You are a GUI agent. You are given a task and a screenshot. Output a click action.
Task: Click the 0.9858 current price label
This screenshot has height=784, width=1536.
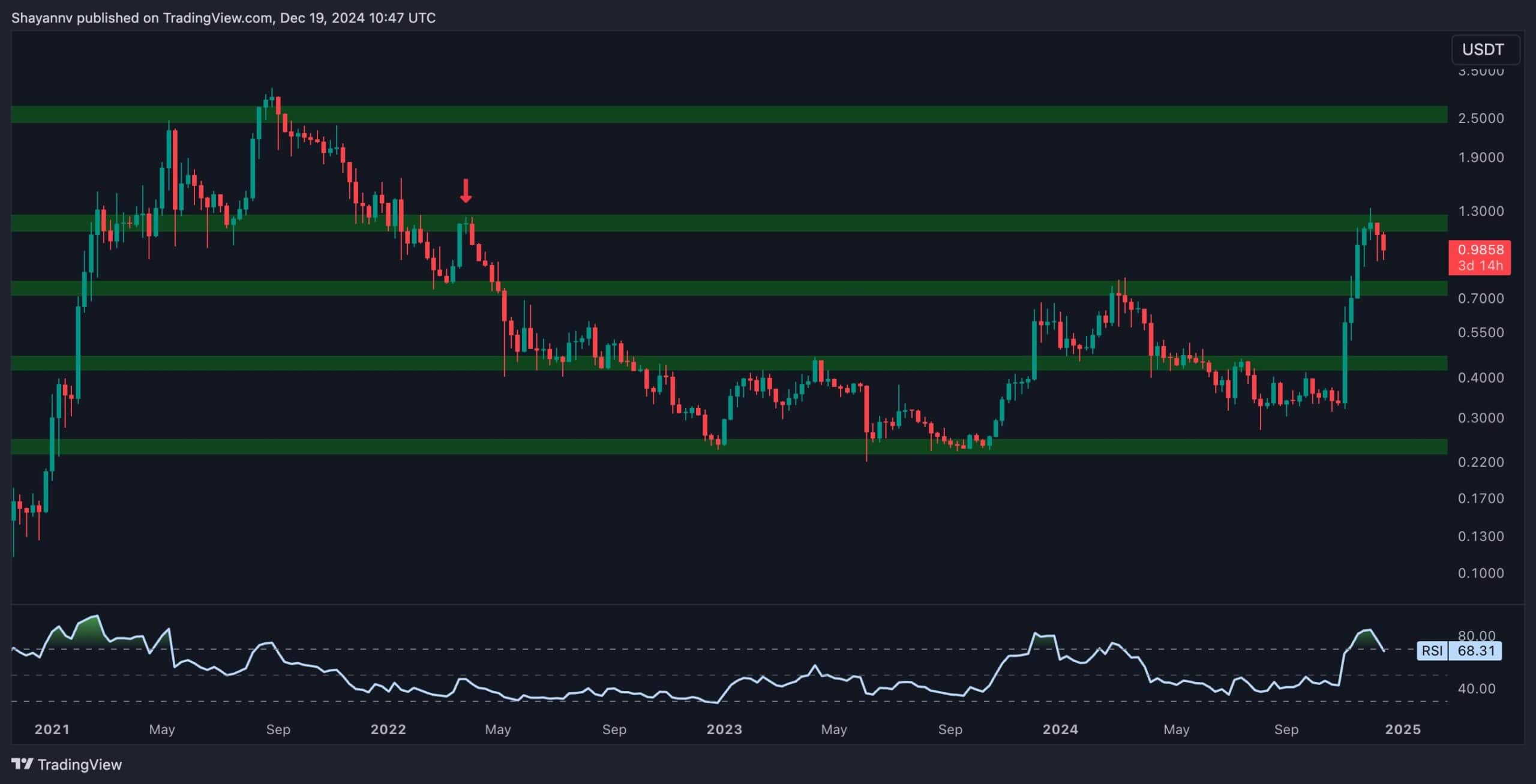point(1480,250)
